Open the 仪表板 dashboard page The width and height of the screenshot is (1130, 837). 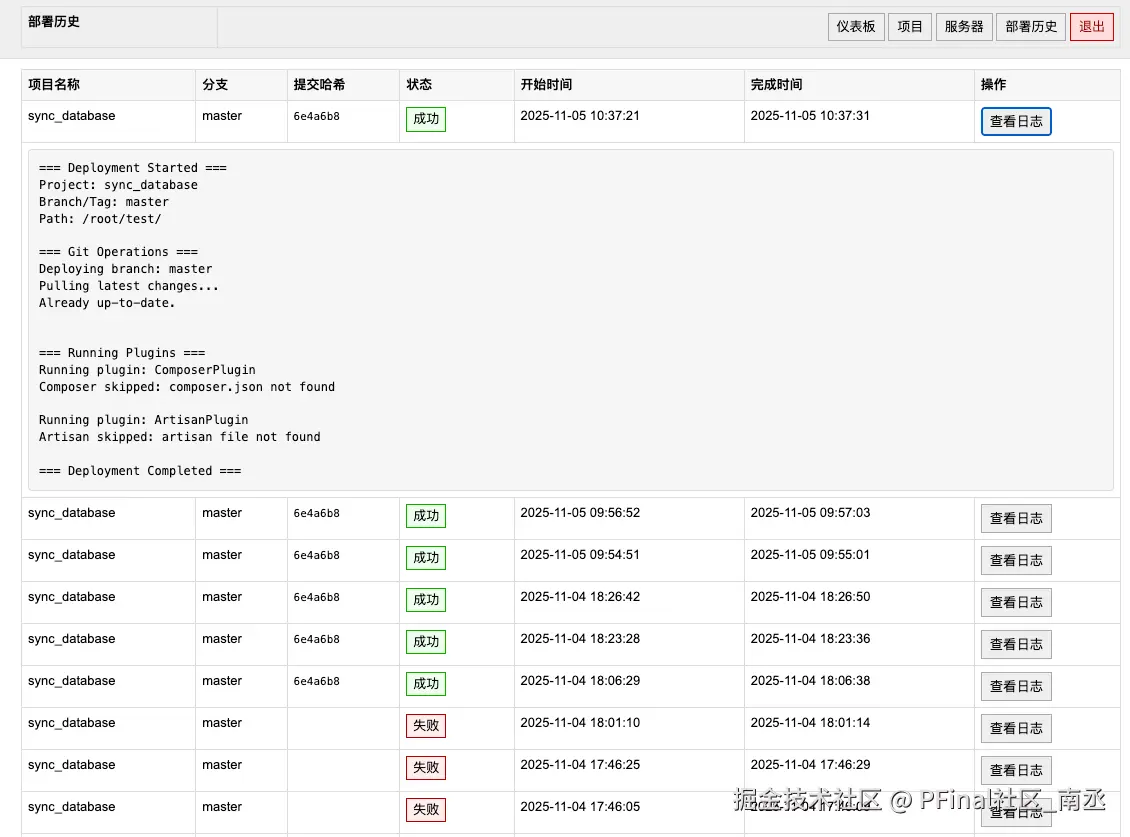[856, 27]
